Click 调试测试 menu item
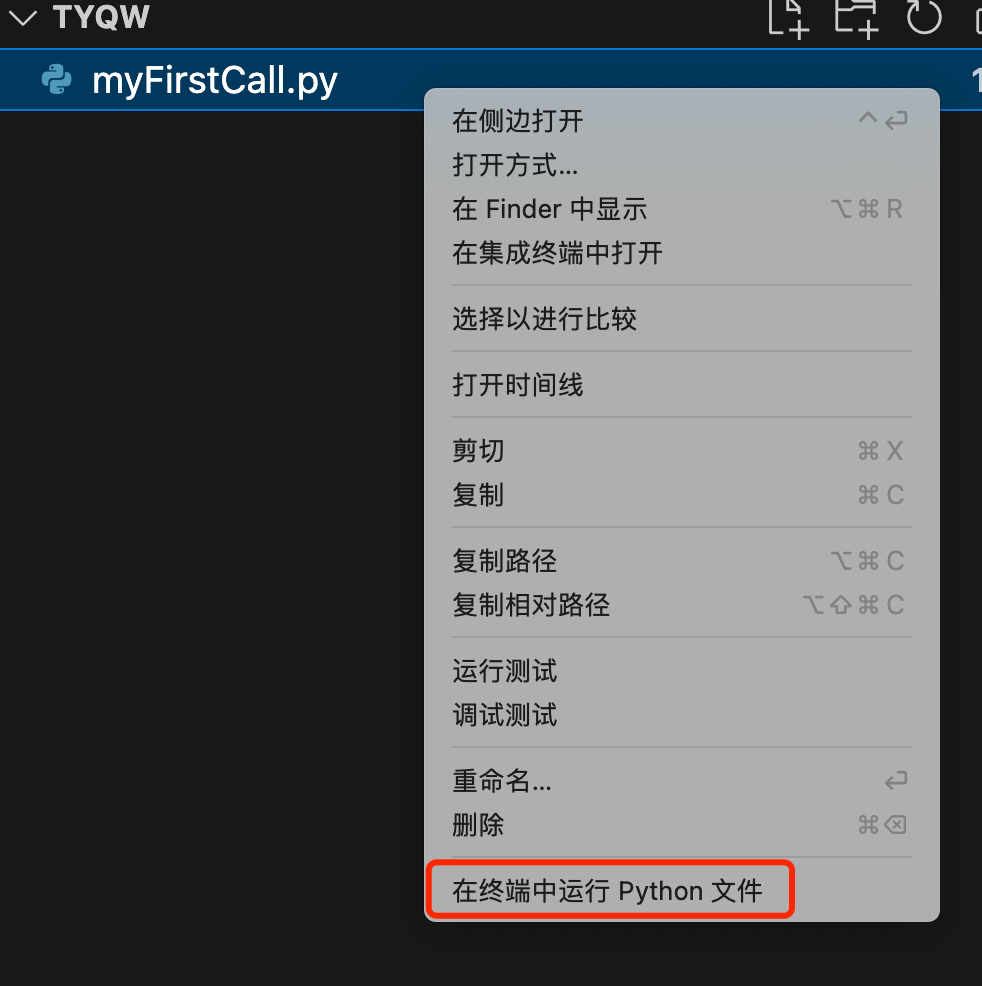Screen dimensions: 982x986 coord(681,715)
